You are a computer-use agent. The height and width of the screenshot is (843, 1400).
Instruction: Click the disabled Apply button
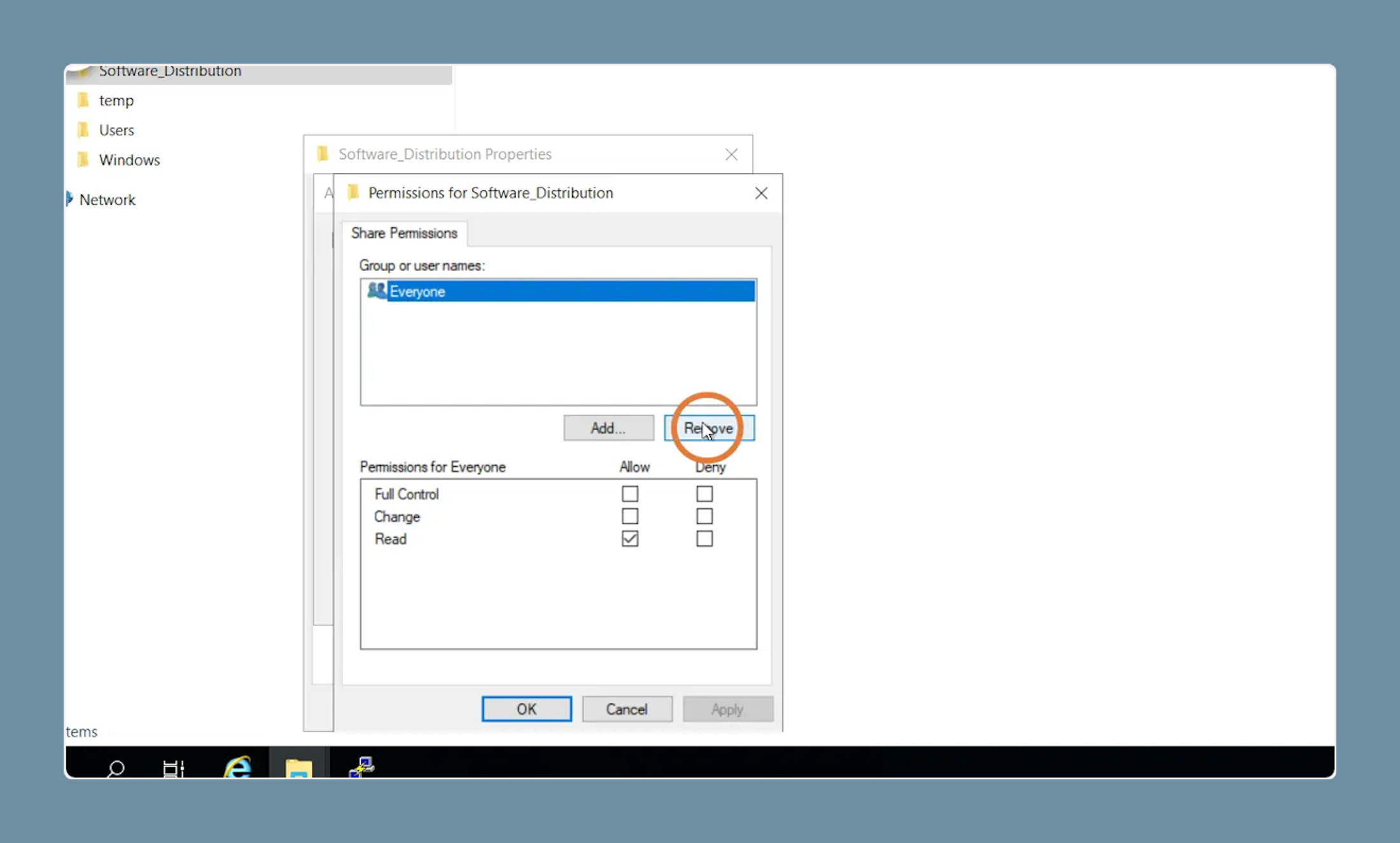coord(728,709)
